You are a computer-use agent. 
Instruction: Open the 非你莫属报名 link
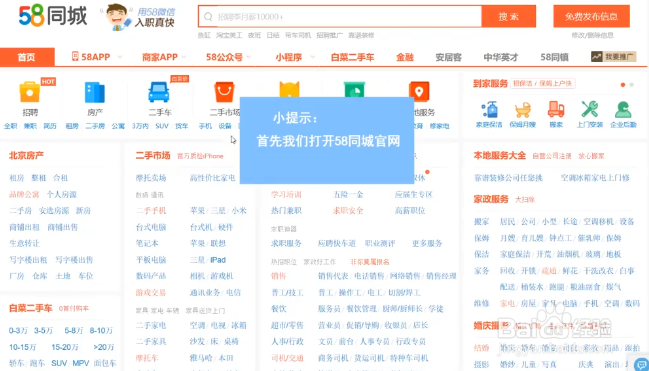point(370,262)
